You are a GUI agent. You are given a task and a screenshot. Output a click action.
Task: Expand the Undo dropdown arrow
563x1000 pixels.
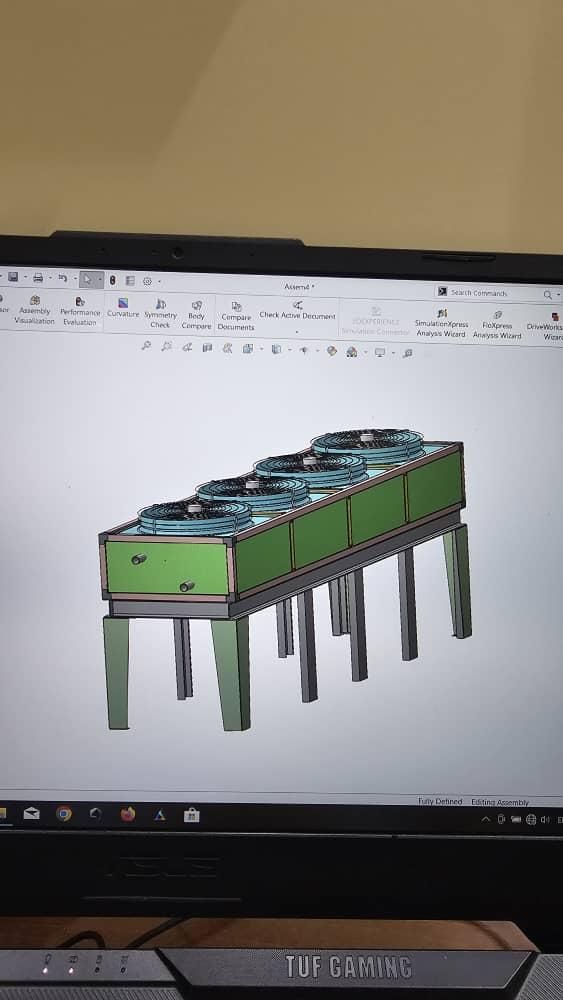coord(75,279)
